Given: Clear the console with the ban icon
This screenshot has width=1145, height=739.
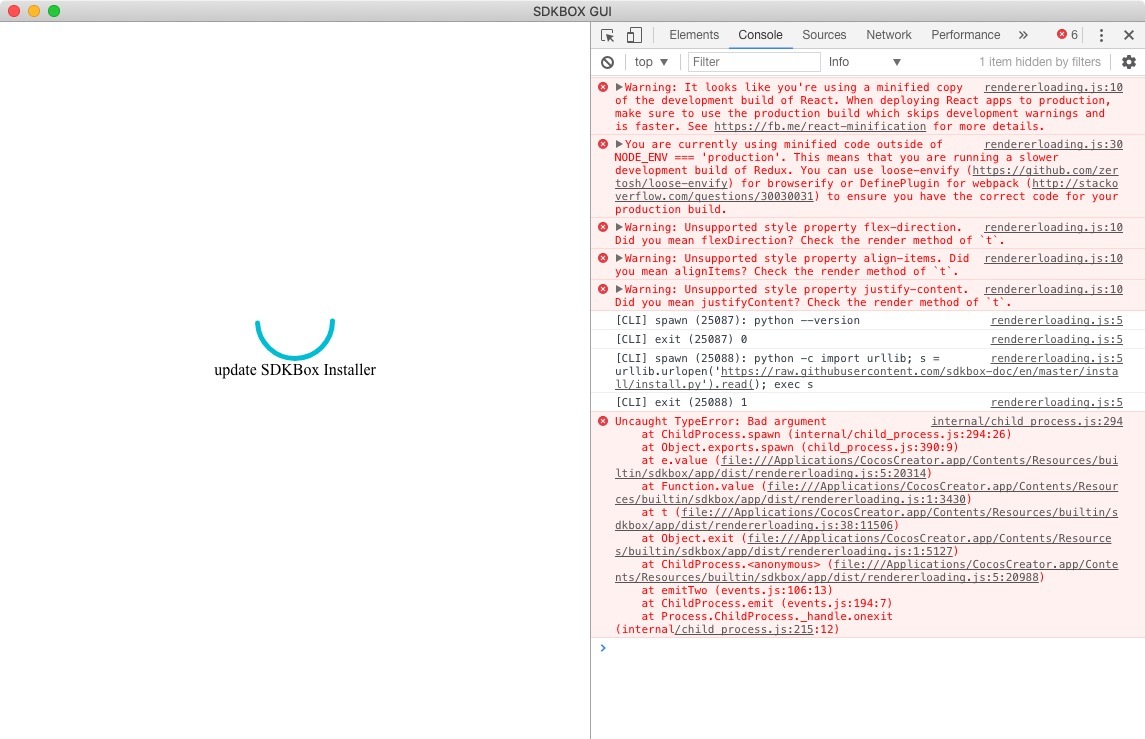Looking at the screenshot, I should pyautogui.click(x=608, y=62).
